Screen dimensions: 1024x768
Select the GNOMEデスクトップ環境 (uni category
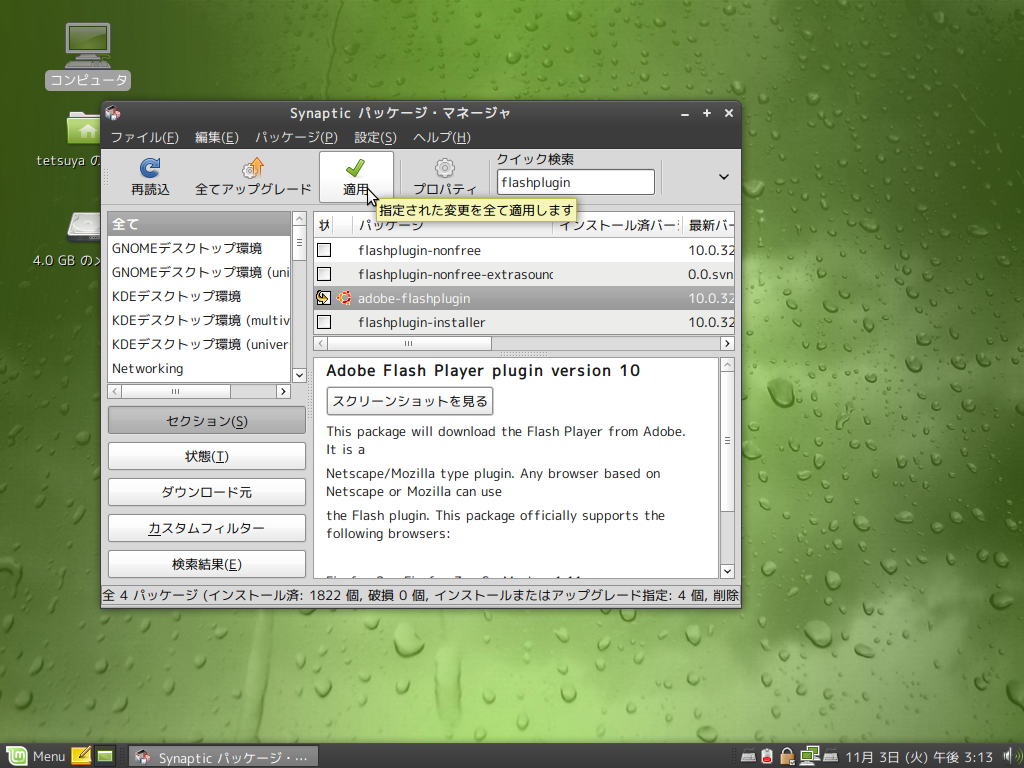pyautogui.click(x=199, y=272)
